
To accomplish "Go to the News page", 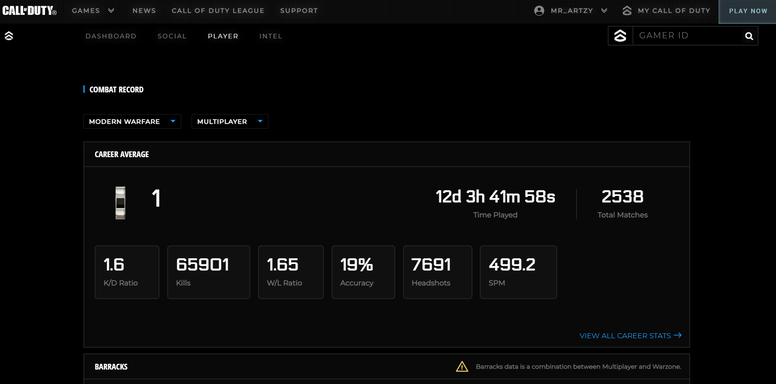I will point(144,10).
